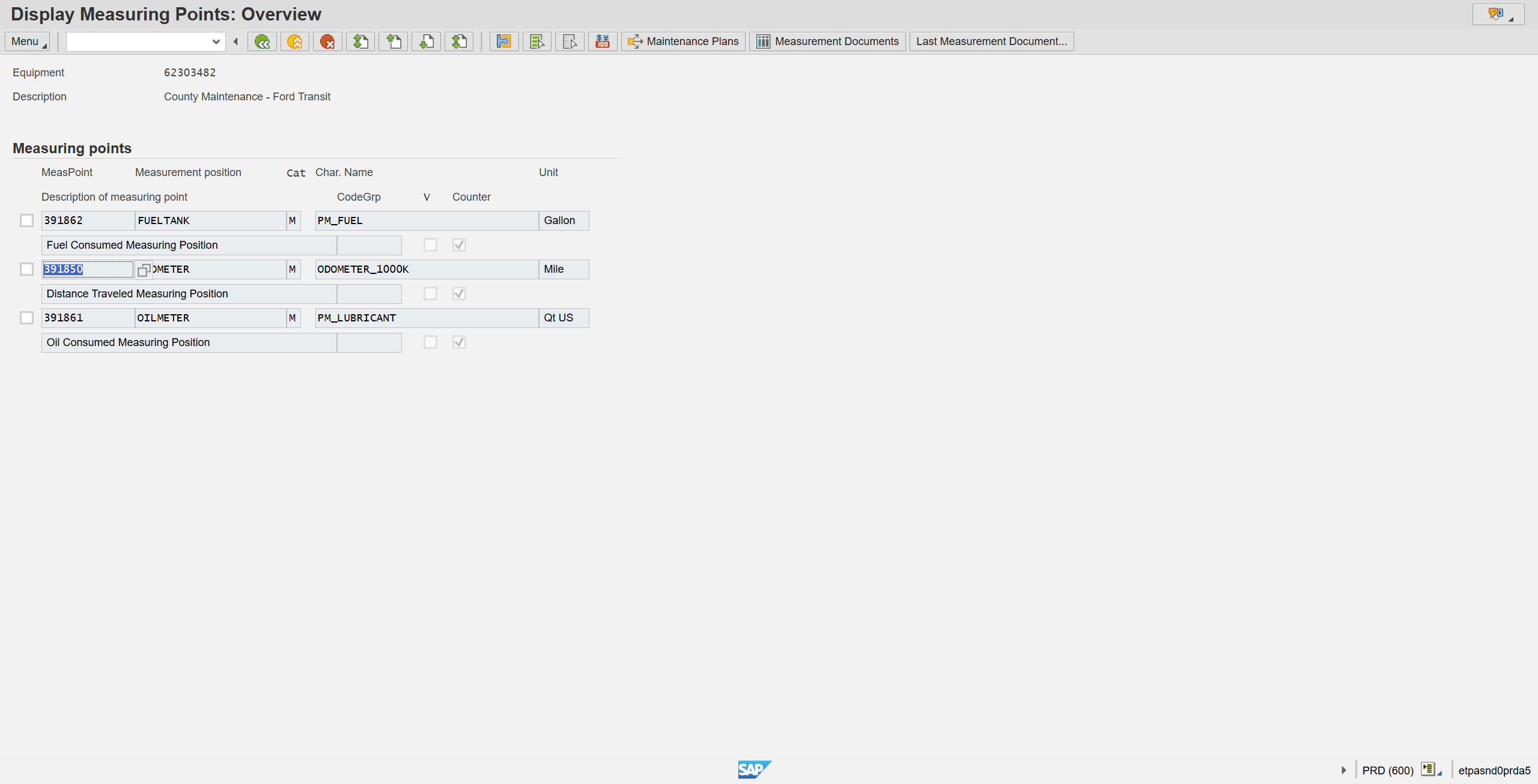Click the input-help icon beside 391850
1538x784 pixels.
pyautogui.click(x=144, y=270)
